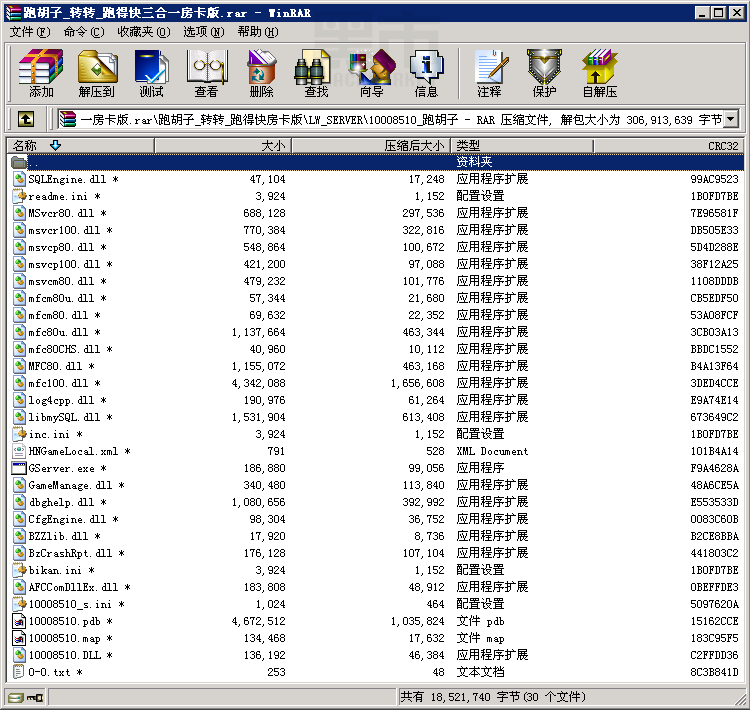Select the msvcr100.dll file row
The height and width of the screenshot is (710, 750).
click(375, 230)
